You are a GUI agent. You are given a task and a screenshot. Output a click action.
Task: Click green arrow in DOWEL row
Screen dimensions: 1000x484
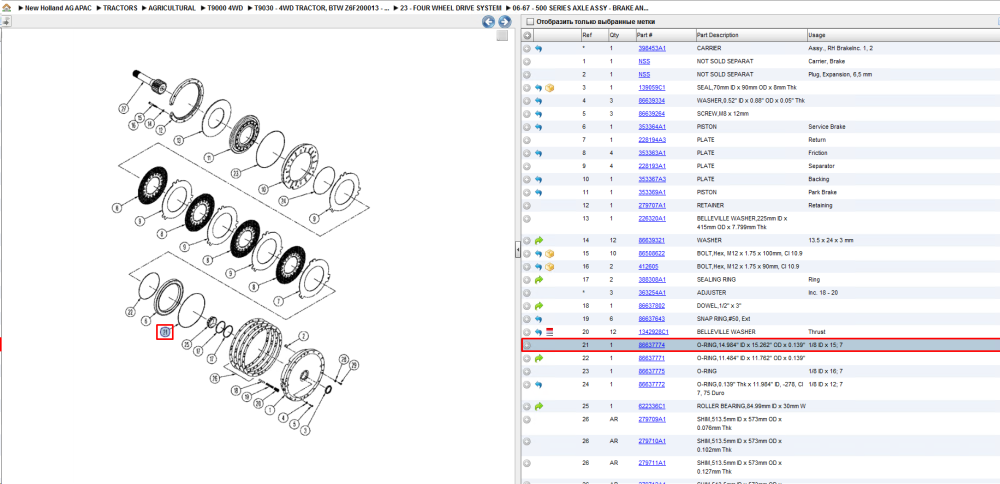(539, 305)
